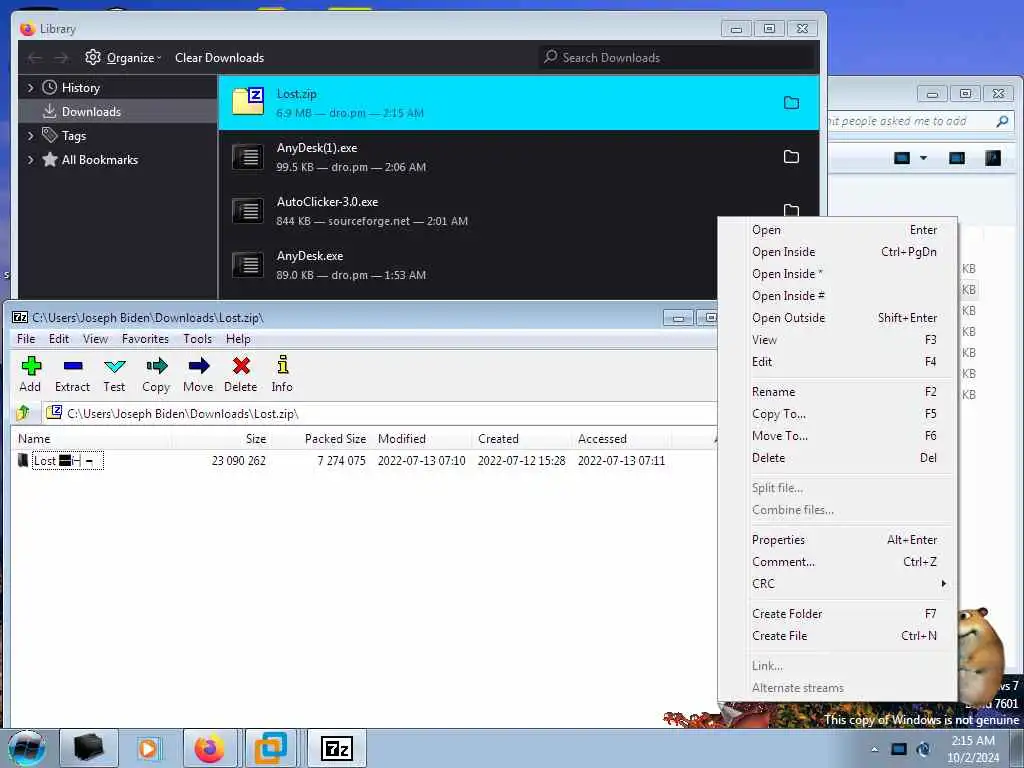Open the VirtualBox-style taskbar icon
The width and height of the screenshot is (1024, 768).
tap(270, 748)
